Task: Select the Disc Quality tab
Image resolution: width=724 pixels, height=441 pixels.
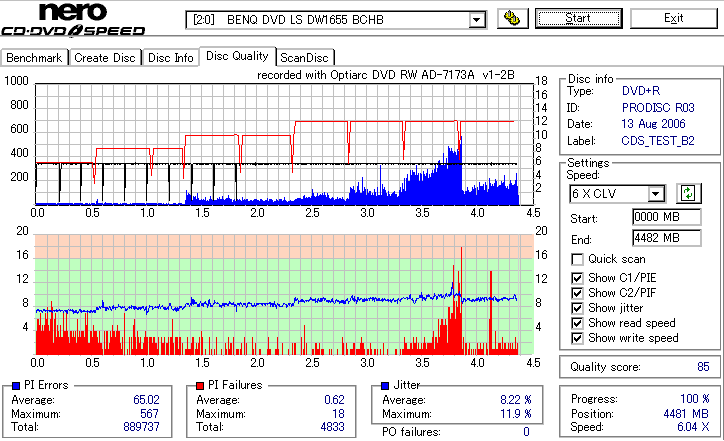Action: point(237,56)
